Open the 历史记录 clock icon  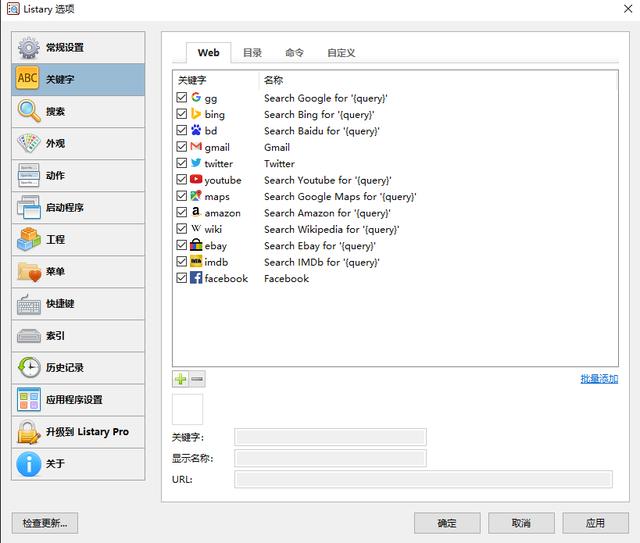(x=28, y=367)
